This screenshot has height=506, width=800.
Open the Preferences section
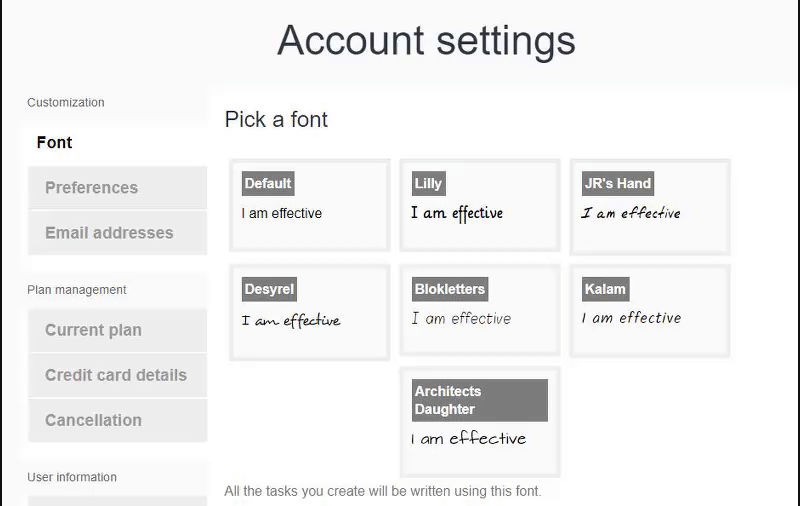click(118, 188)
